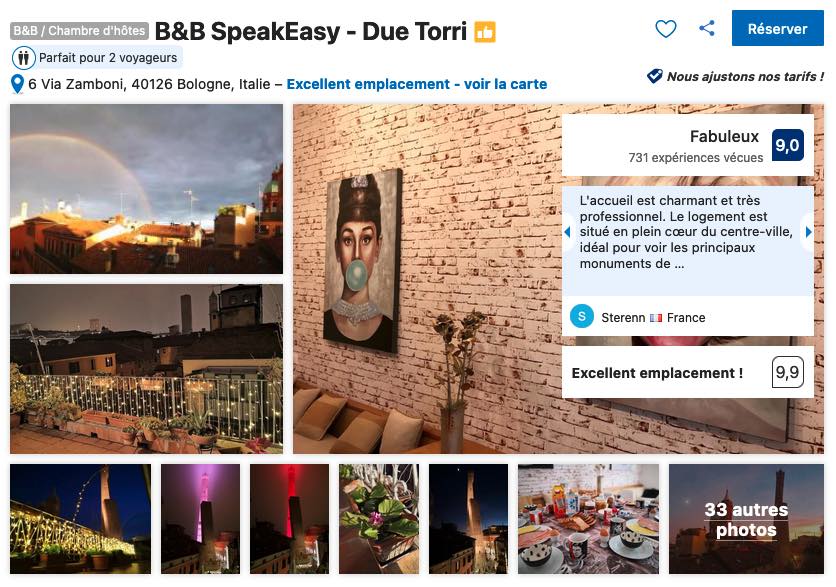Click the 'B&B / Chambre d'hôtes' tag
836x587 pixels.
(79, 31)
